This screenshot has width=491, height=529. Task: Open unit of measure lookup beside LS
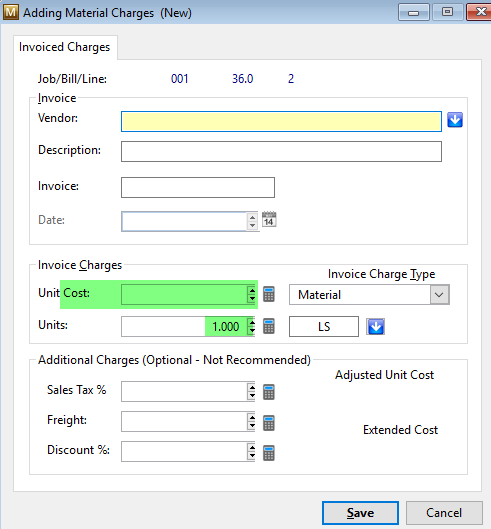[376, 327]
